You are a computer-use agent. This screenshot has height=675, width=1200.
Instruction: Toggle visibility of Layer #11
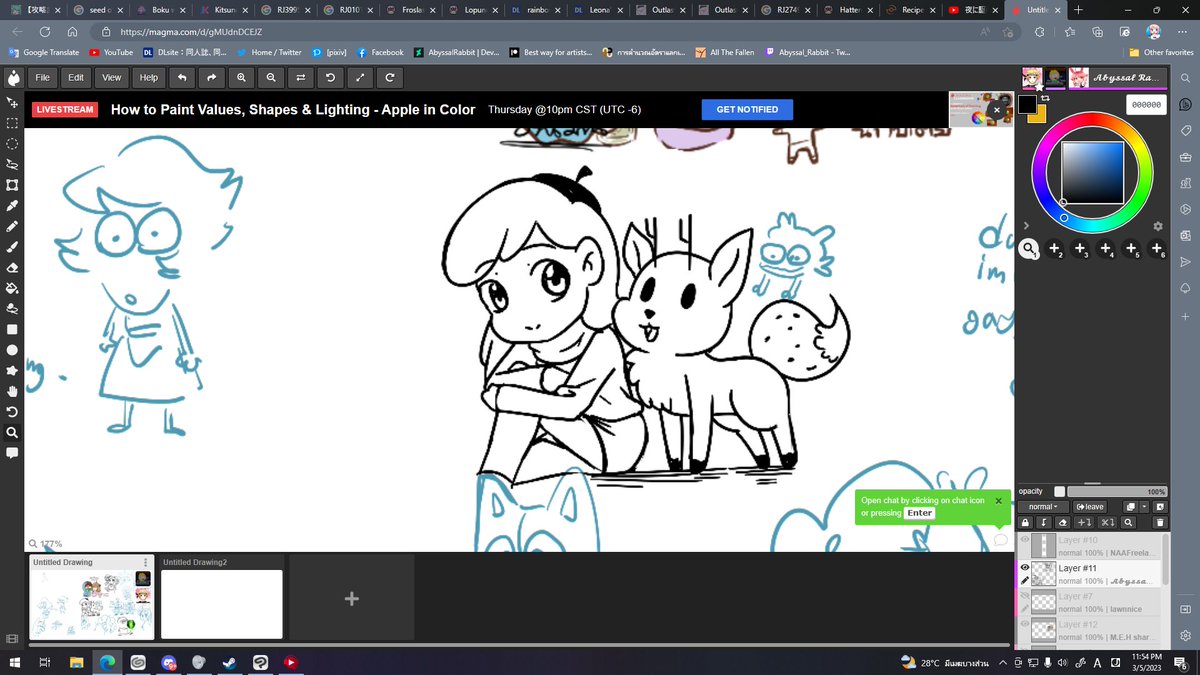(1025, 568)
